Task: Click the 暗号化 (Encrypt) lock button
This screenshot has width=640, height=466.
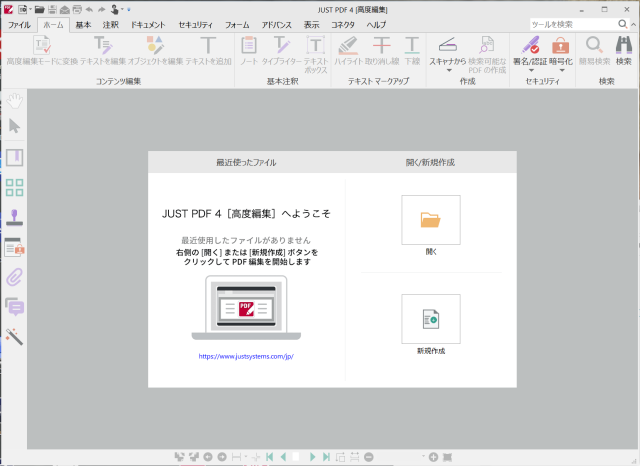Action: pyautogui.click(x=561, y=51)
